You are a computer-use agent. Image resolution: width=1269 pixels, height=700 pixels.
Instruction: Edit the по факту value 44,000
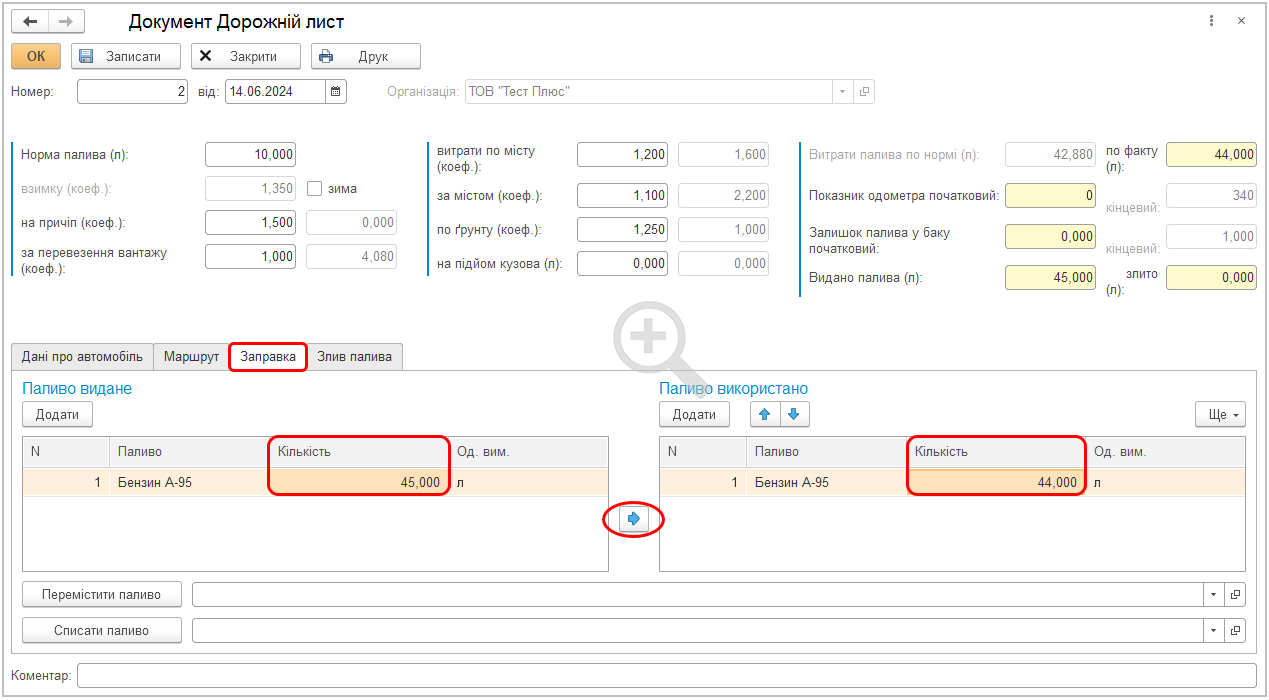(x=1211, y=154)
